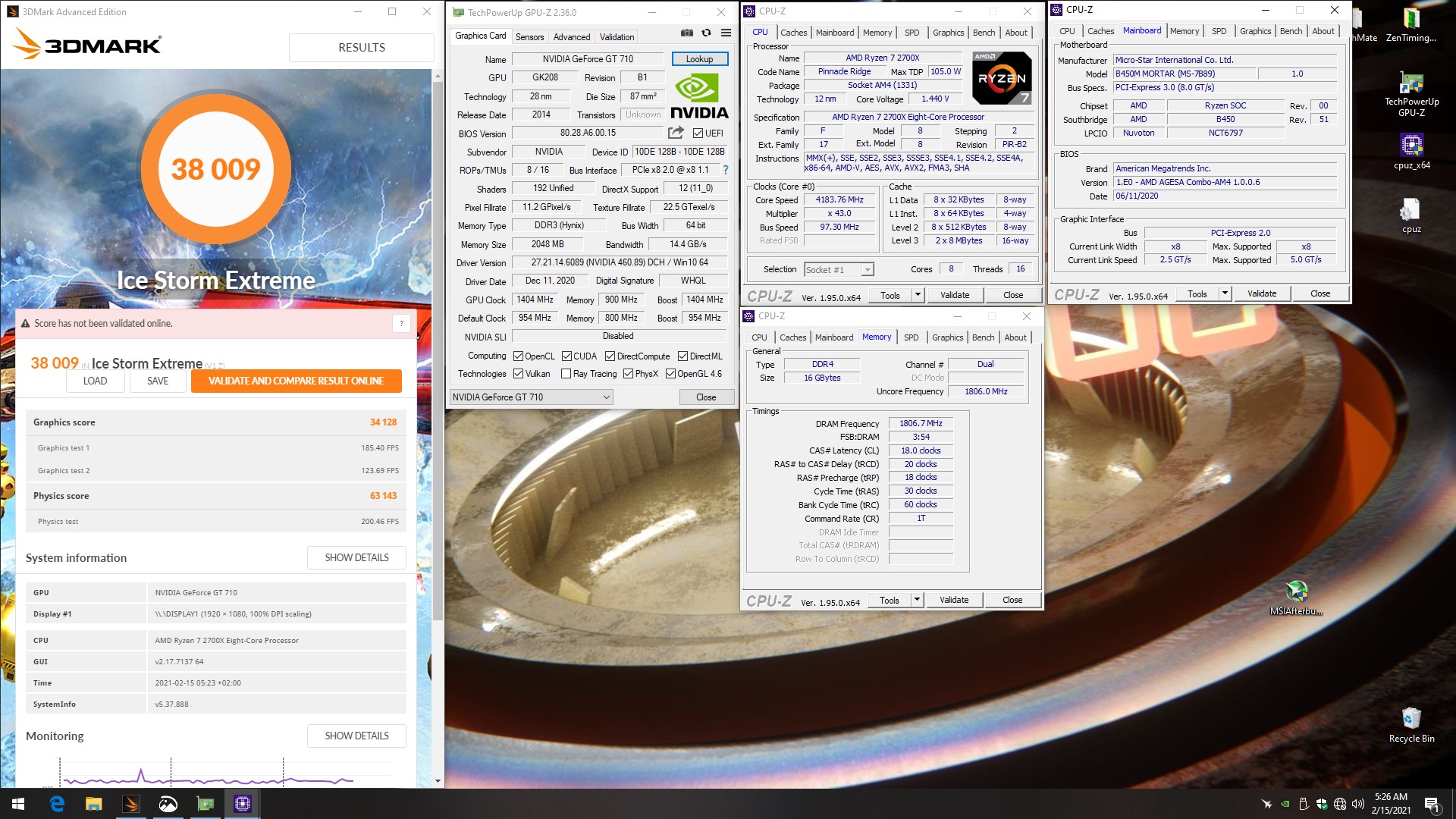This screenshot has height=819, width=1456.
Task: Click the Physics score value 63 143
Action: 383,495
